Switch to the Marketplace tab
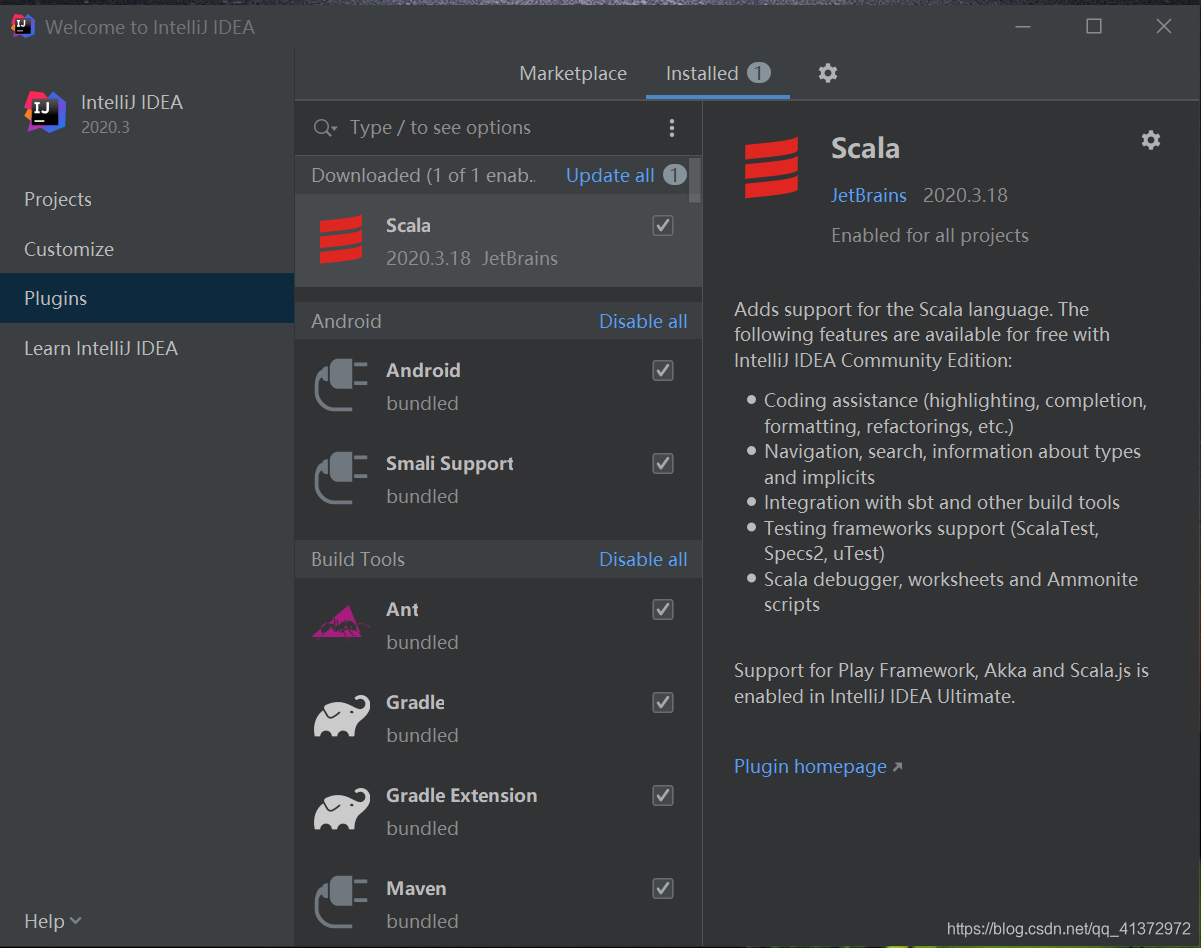1201x948 pixels. pos(573,73)
